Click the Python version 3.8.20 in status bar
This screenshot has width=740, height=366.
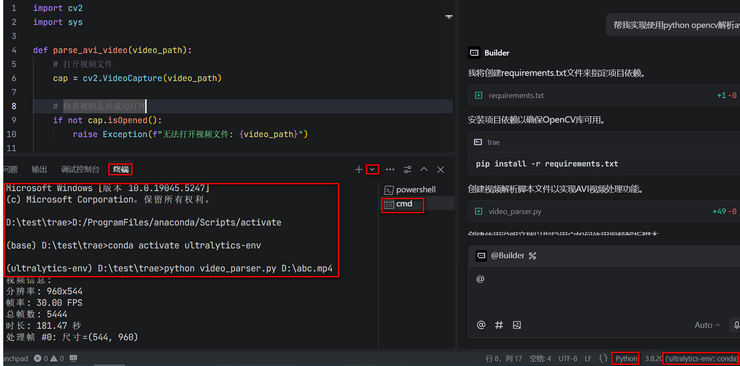pyautogui.click(x=653, y=358)
